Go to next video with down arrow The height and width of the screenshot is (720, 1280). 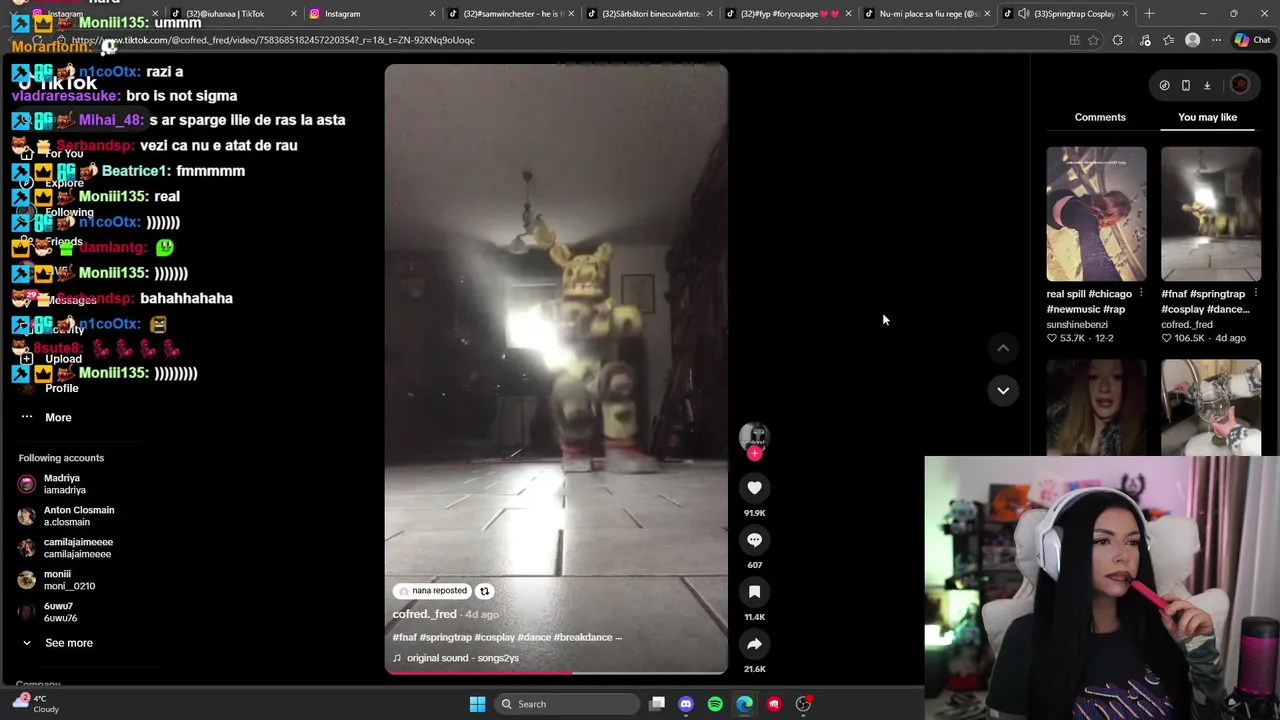click(x=1003, y=390)
